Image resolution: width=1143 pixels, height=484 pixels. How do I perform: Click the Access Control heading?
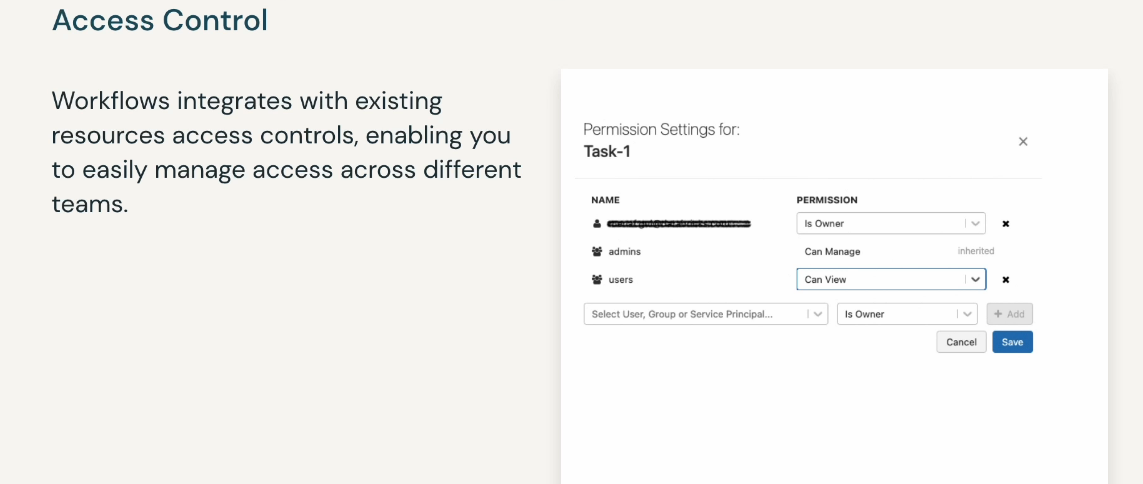point(160,20)
